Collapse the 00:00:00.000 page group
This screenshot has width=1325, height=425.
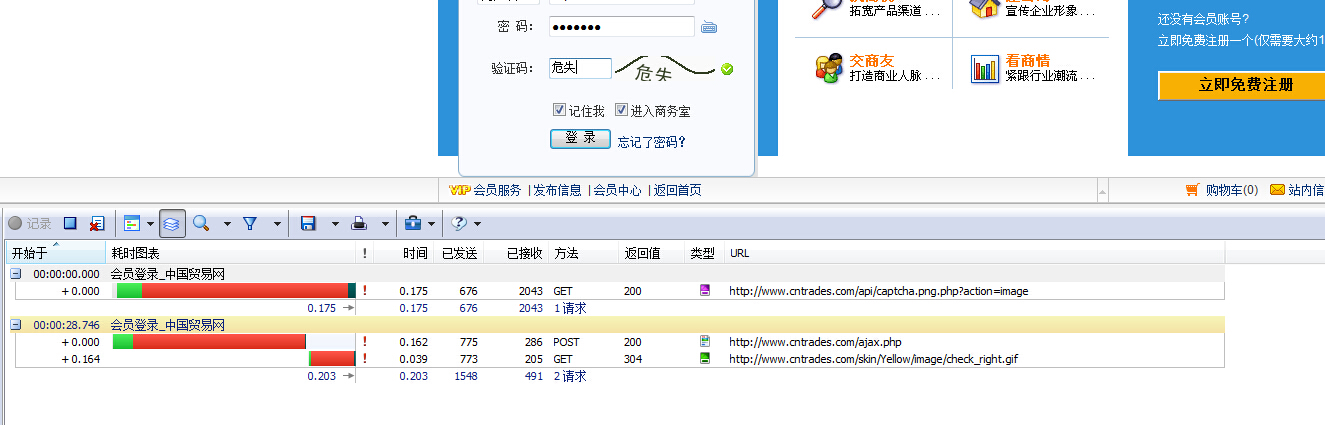click(16, 273)
